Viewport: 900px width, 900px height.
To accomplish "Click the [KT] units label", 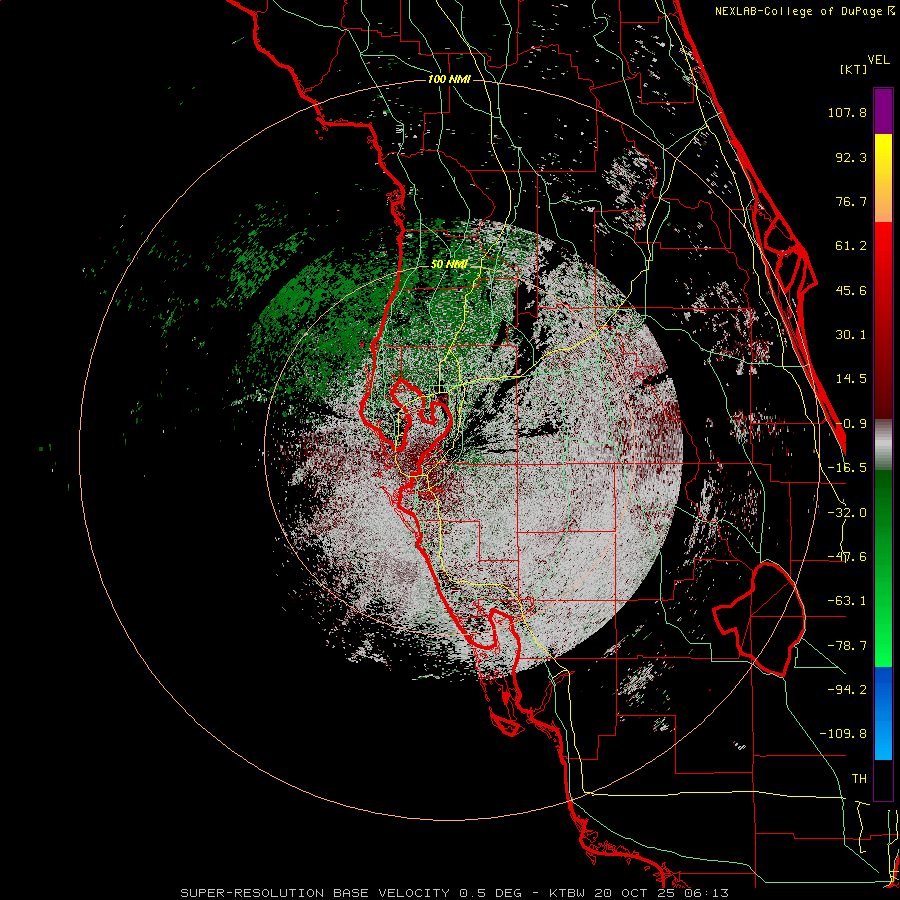I will point(854,69).
